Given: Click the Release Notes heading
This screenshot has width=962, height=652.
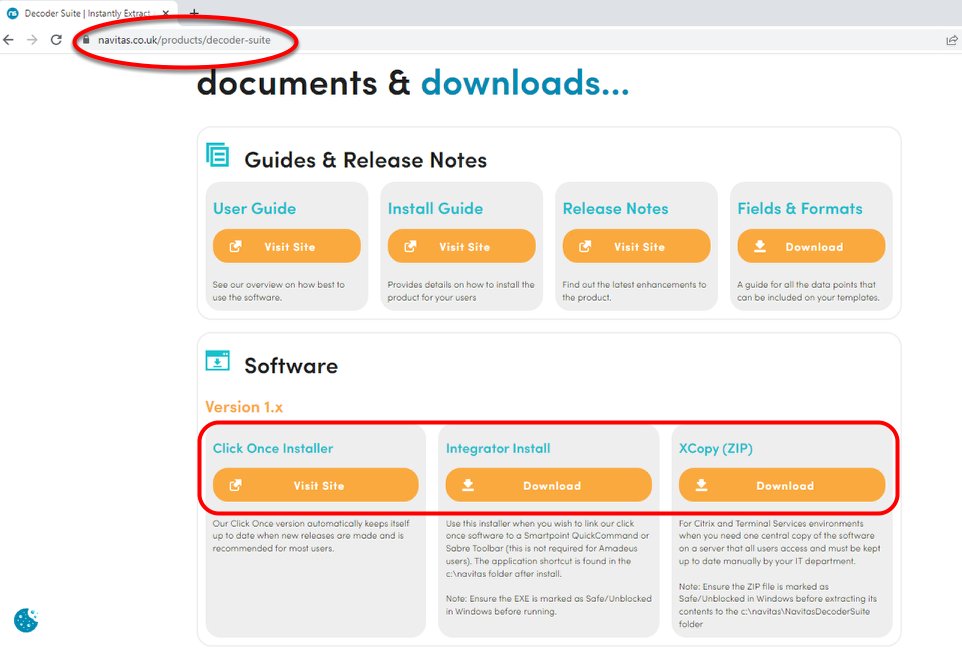Looking at the screenshot, I should point(615,209).
